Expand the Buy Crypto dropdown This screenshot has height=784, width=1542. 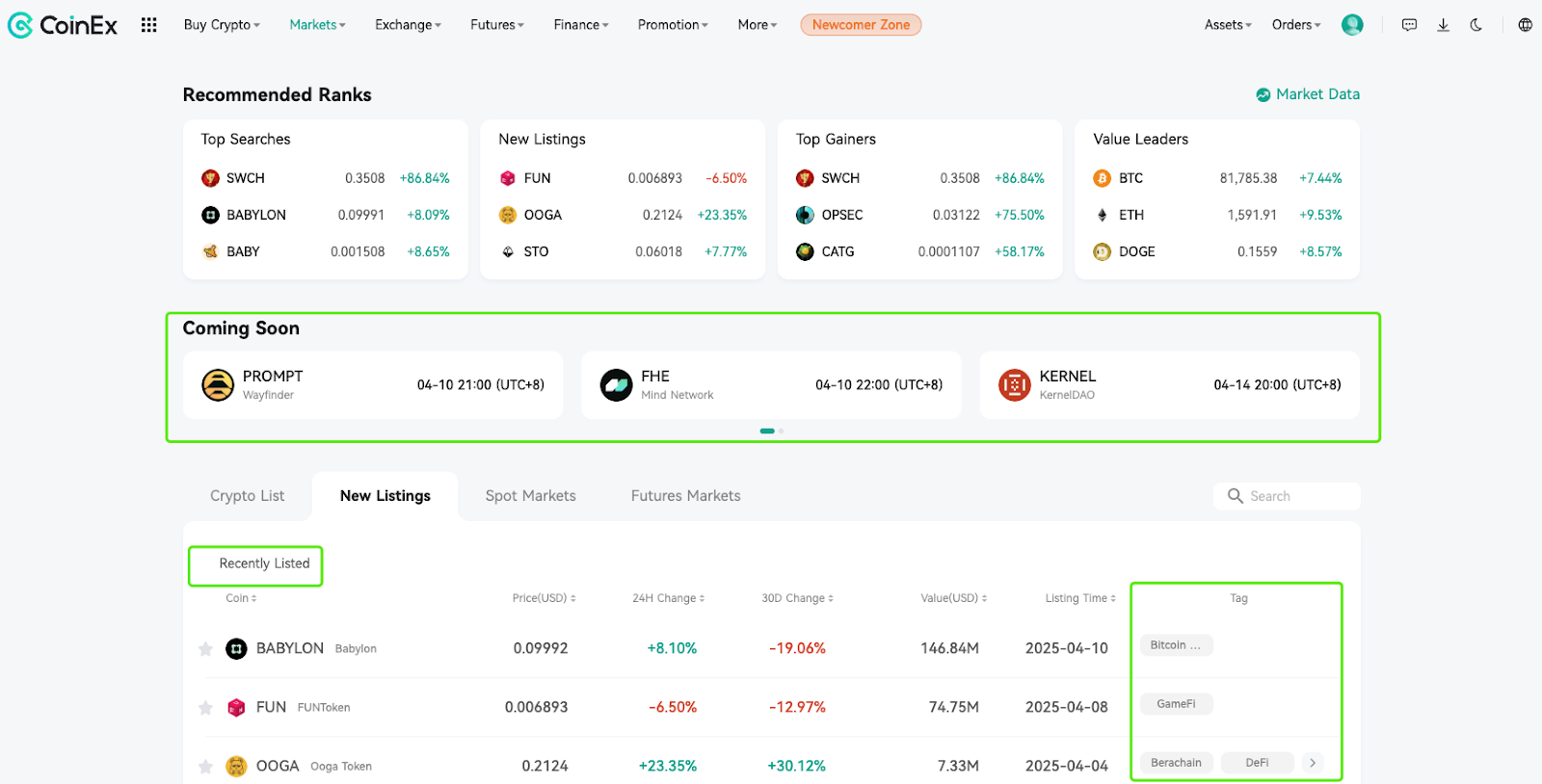(222, 25)
